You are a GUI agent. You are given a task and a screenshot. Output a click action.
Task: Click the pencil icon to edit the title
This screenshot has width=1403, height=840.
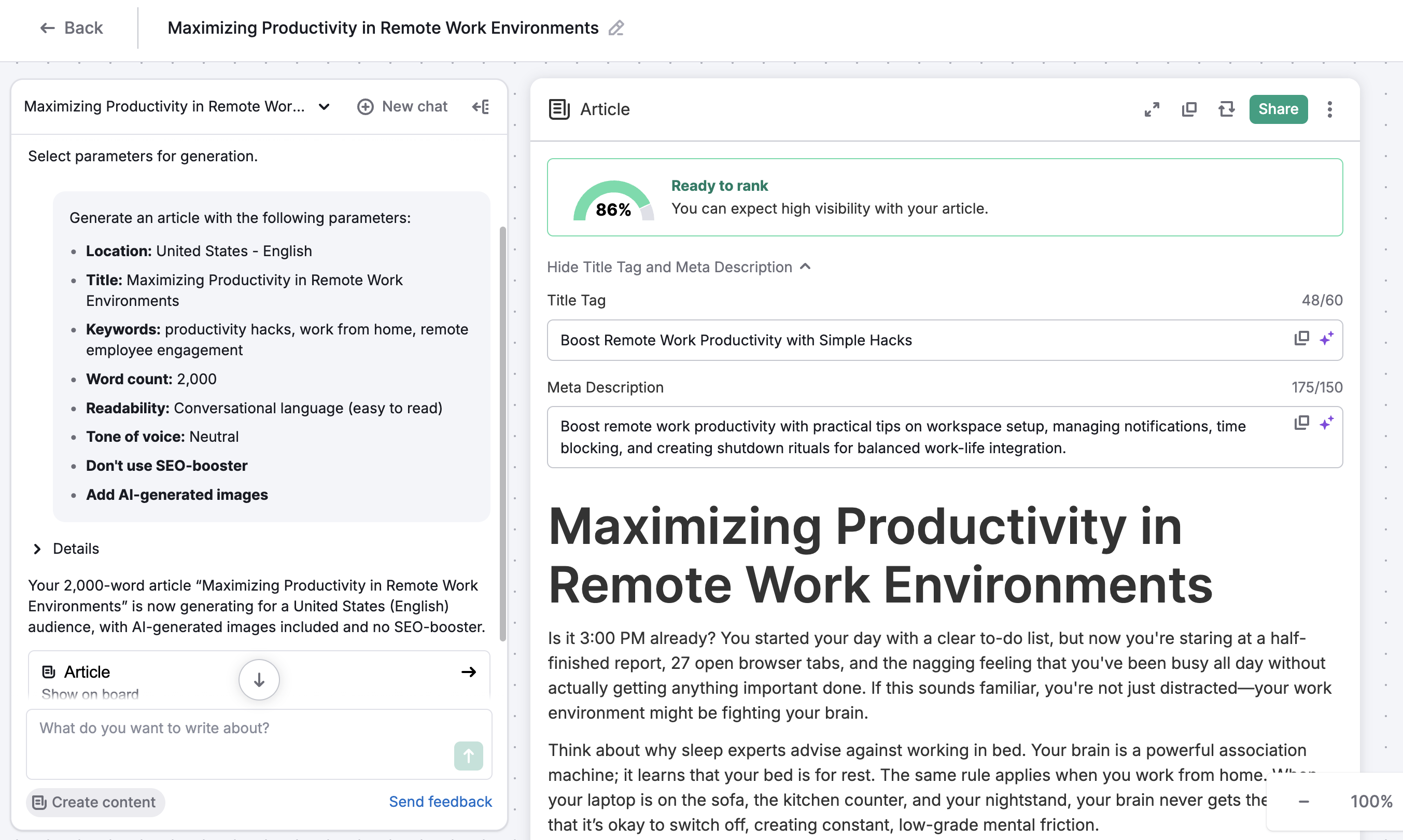click(616, 27)
